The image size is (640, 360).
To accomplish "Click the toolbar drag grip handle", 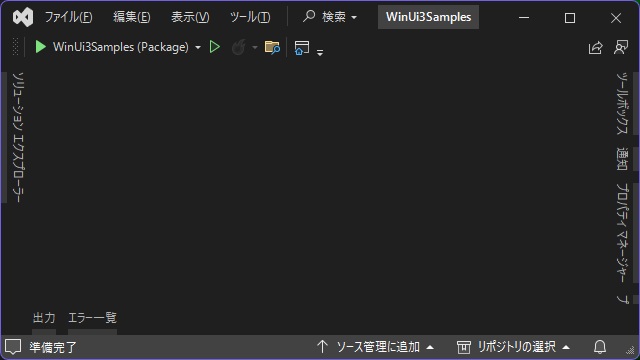I will [16, 47].
